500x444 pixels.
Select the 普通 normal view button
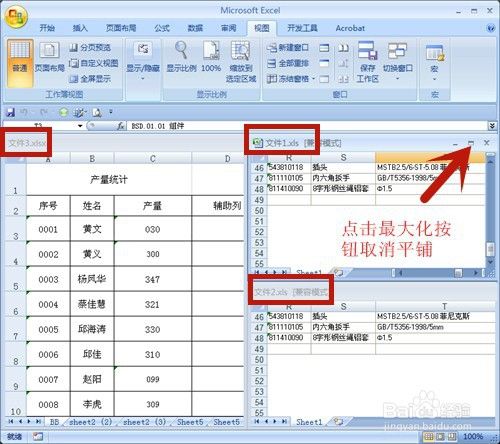[20, 63]
